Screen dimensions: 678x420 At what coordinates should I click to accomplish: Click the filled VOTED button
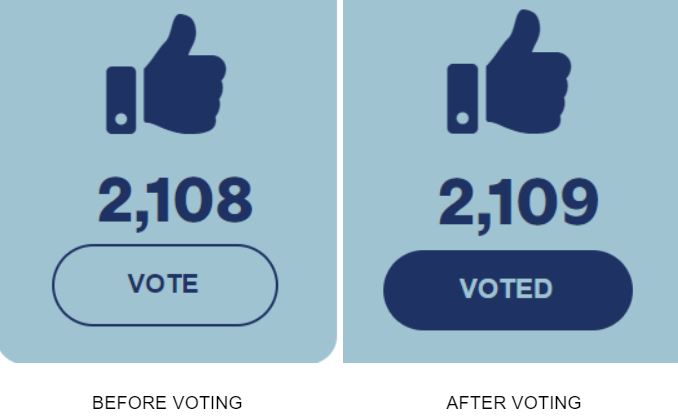[508, 290]
